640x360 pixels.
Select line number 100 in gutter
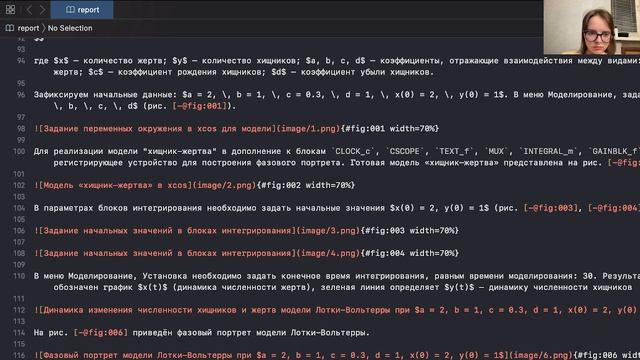click(19, 151)
